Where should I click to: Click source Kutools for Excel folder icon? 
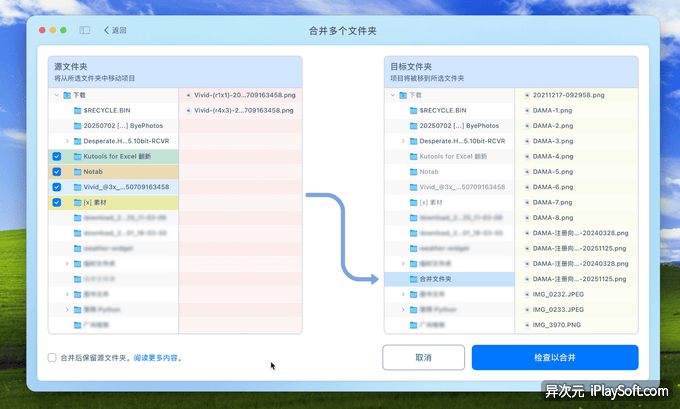(x=78, y=156)
